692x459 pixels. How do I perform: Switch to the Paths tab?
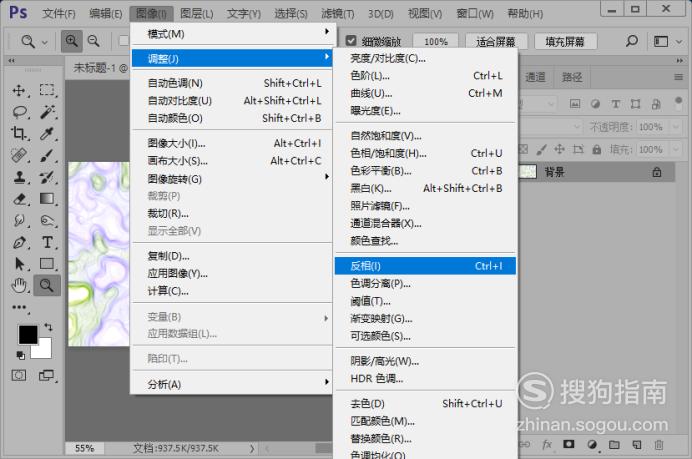[x=572, y=77]
